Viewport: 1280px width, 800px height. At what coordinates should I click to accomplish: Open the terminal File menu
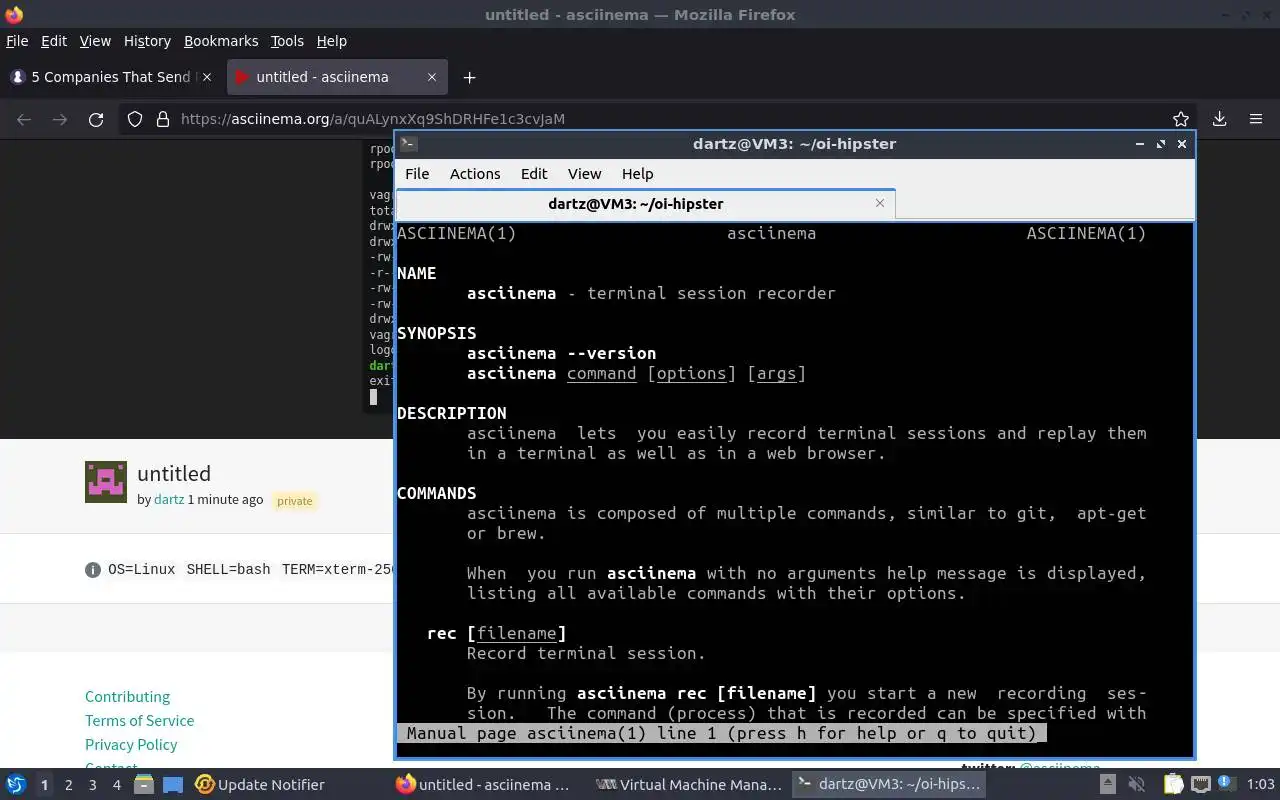[x=417, y=173]
